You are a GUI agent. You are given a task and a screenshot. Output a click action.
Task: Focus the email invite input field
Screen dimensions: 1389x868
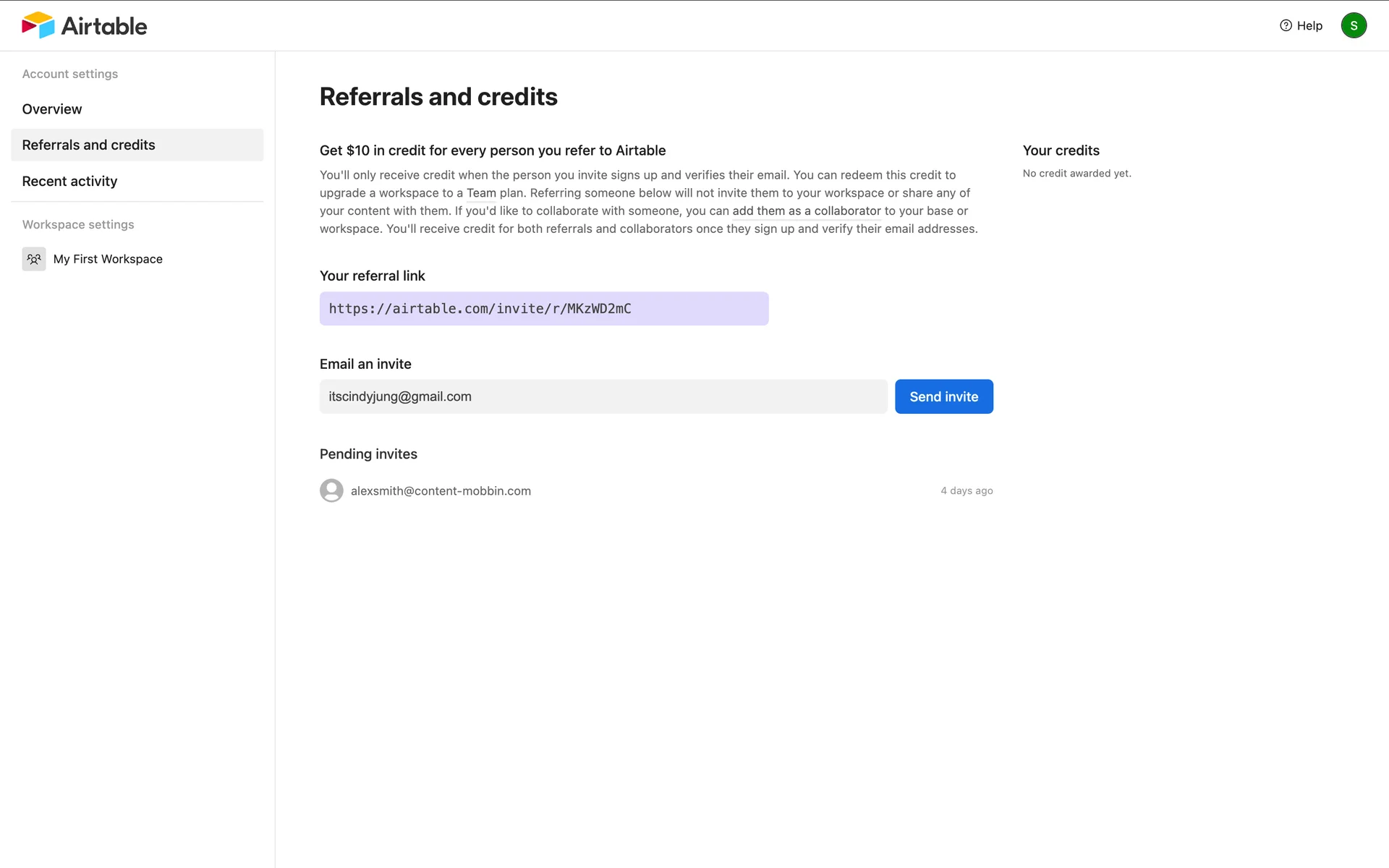tap(603, 396)
